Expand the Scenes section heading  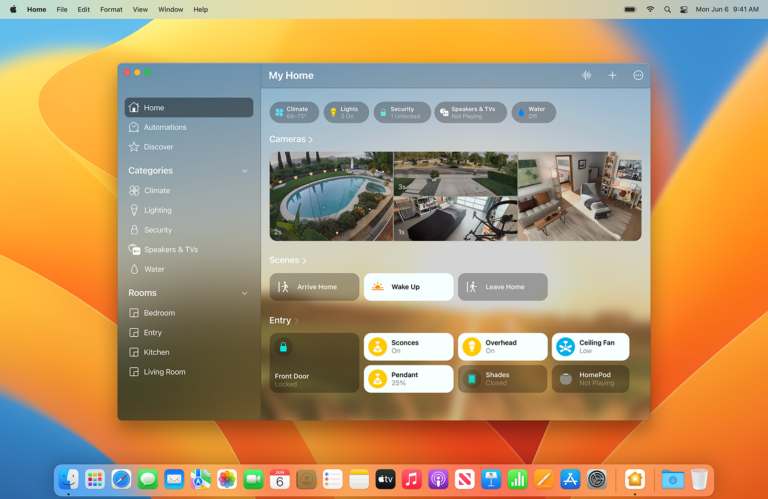coord(288,260)
